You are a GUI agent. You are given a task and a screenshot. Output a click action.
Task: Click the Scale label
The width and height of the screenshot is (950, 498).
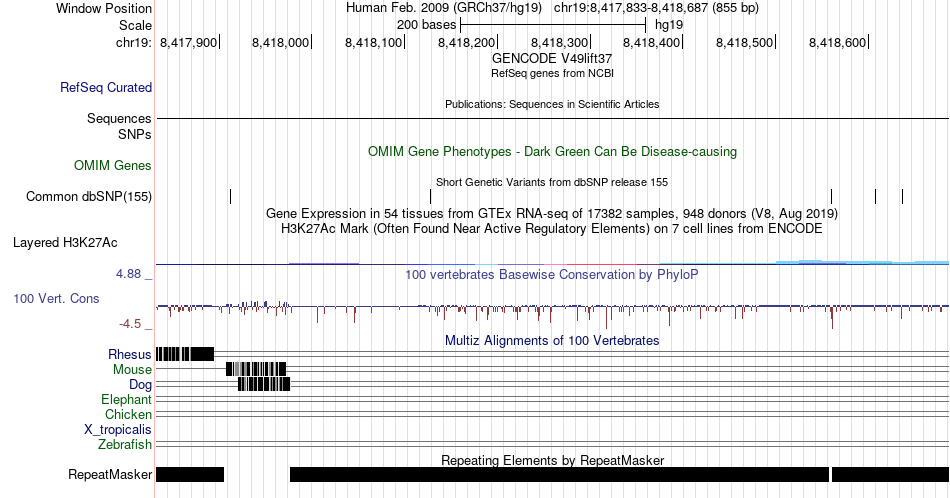(x=135, y=25)
